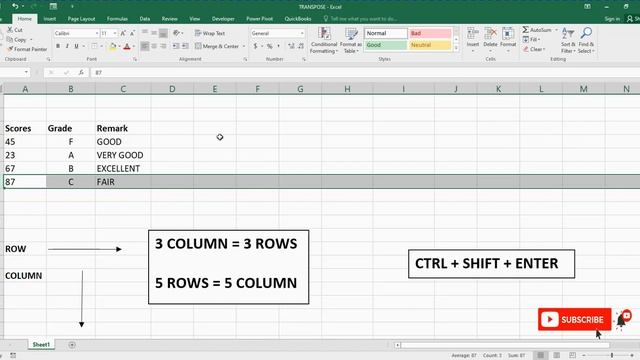Click the Decrease Indent icon
Viewport: 640px width, 360px height.
176,46
